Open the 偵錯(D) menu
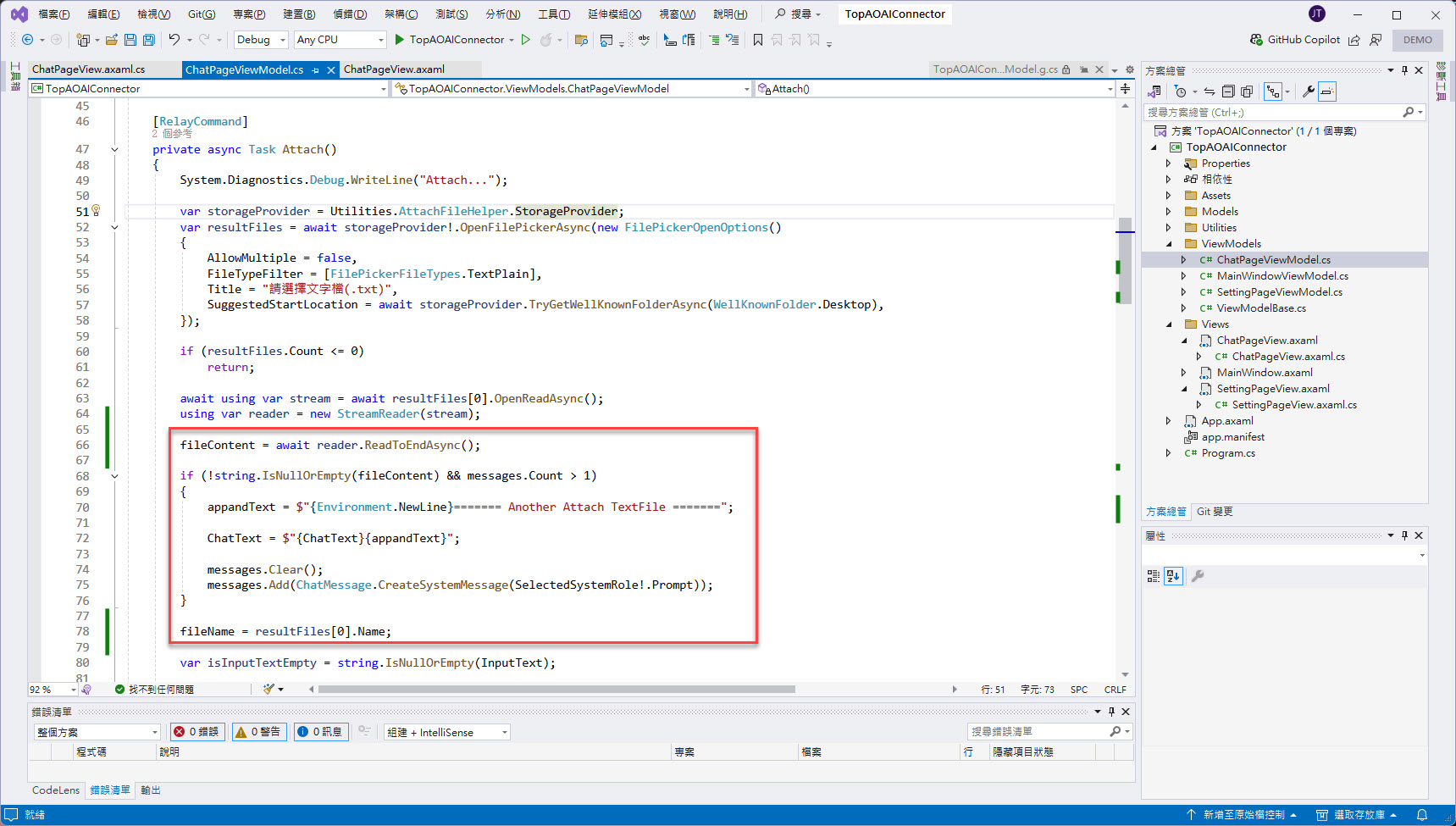The width and height of the screenshot is (1456, 826). click(x=350, y=14)
